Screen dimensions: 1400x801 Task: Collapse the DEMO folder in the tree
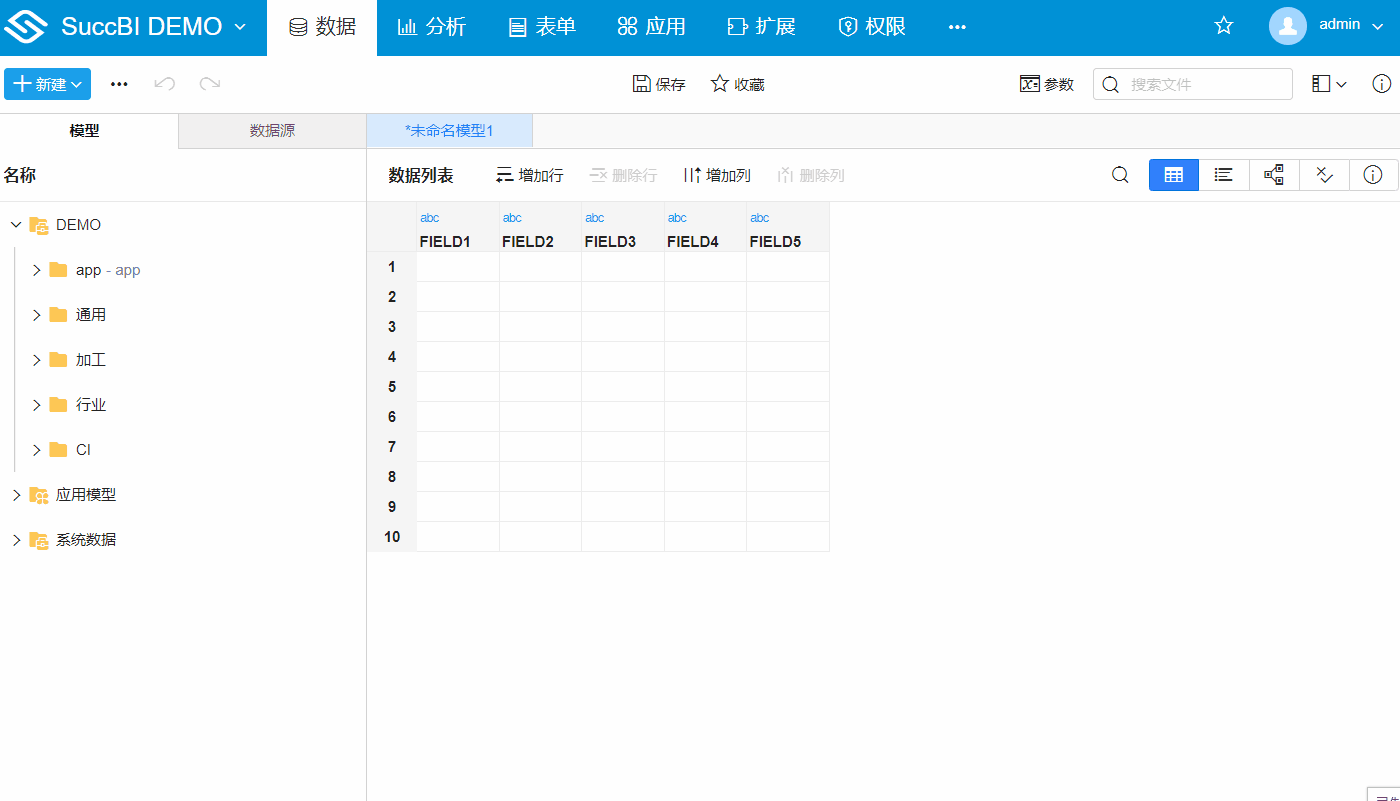16,224
